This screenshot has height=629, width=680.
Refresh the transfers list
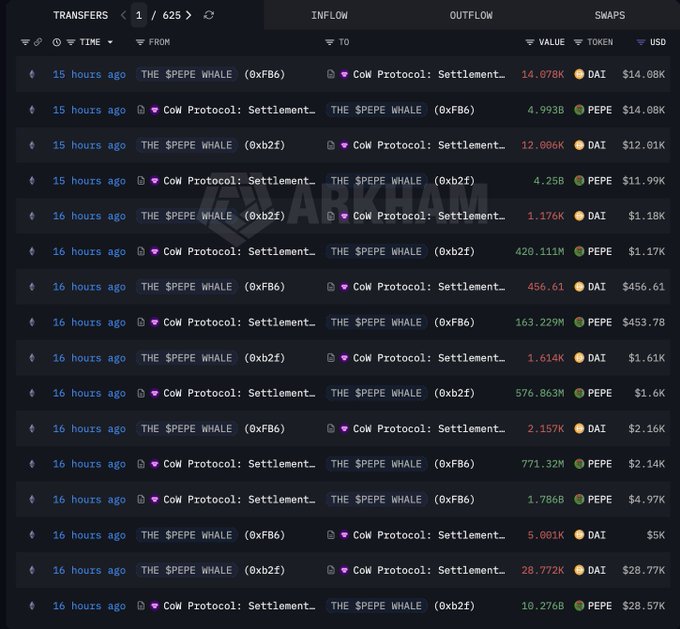coord(209,15)
